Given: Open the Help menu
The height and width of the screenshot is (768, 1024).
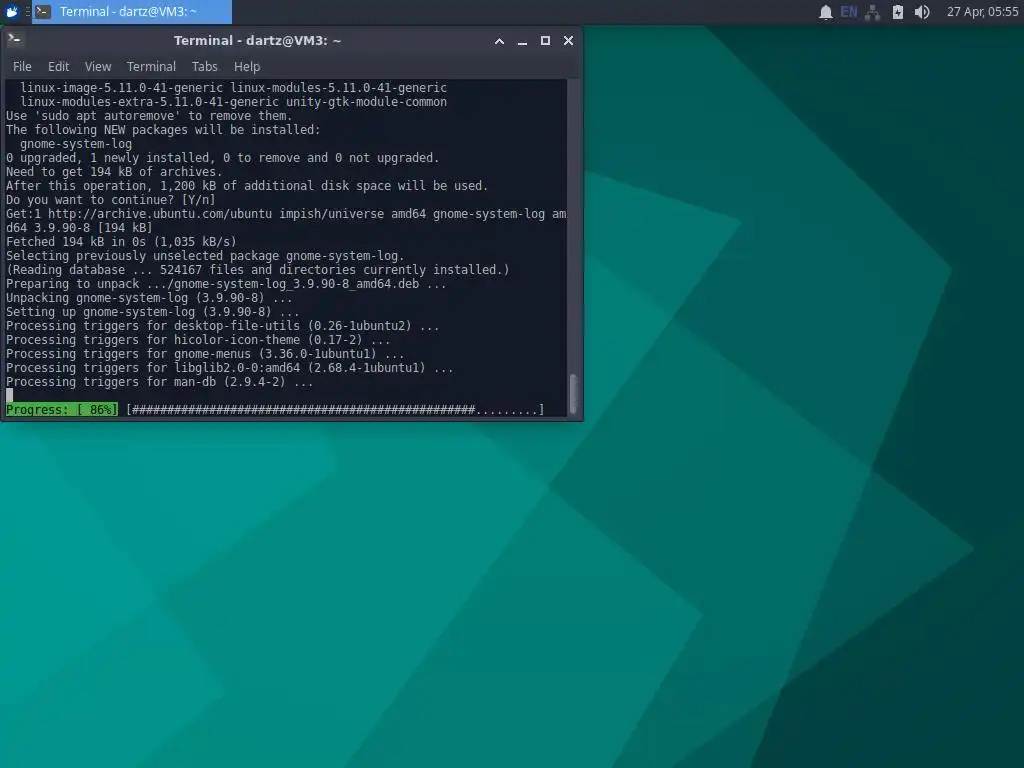Looking at the screenshot, I should click(247, 67).
